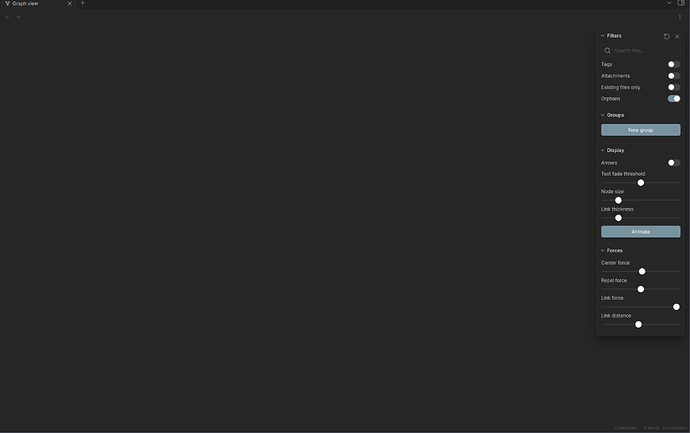Image resolution: width=690 pixels, height=433 pixels.
Task: Click the tab list dropdown chevron
Action: coord(669,3)
